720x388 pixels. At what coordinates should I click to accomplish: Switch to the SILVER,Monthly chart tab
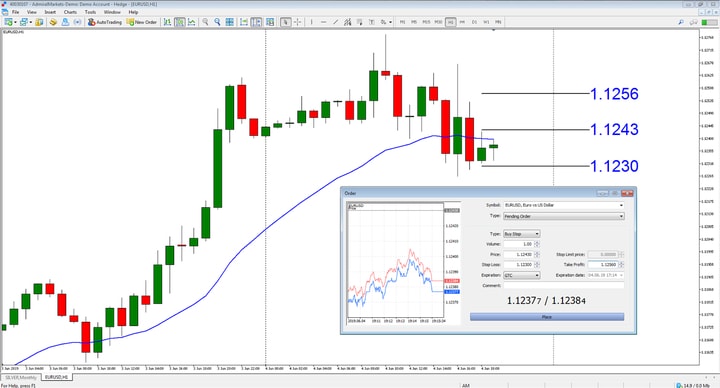21,377
